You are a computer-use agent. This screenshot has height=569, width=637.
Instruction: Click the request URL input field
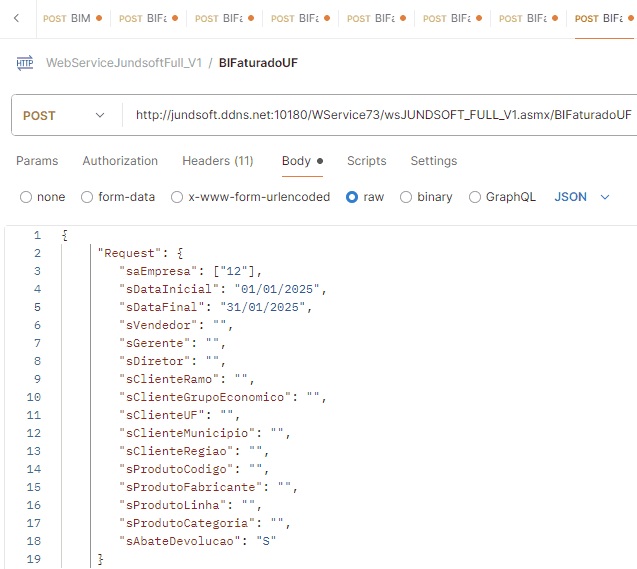383,115
